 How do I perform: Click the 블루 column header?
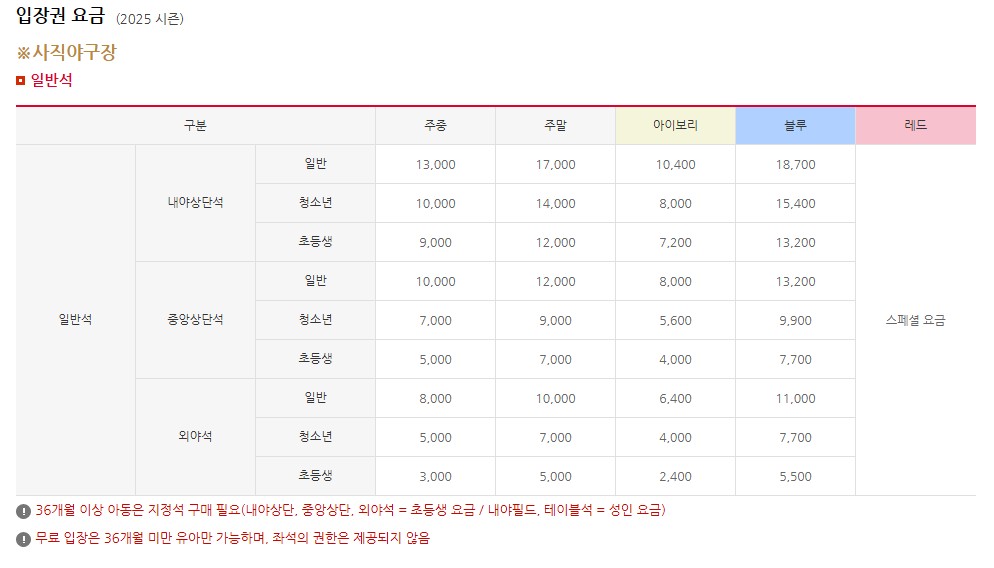pyautogui.click(x=796, y=126)
